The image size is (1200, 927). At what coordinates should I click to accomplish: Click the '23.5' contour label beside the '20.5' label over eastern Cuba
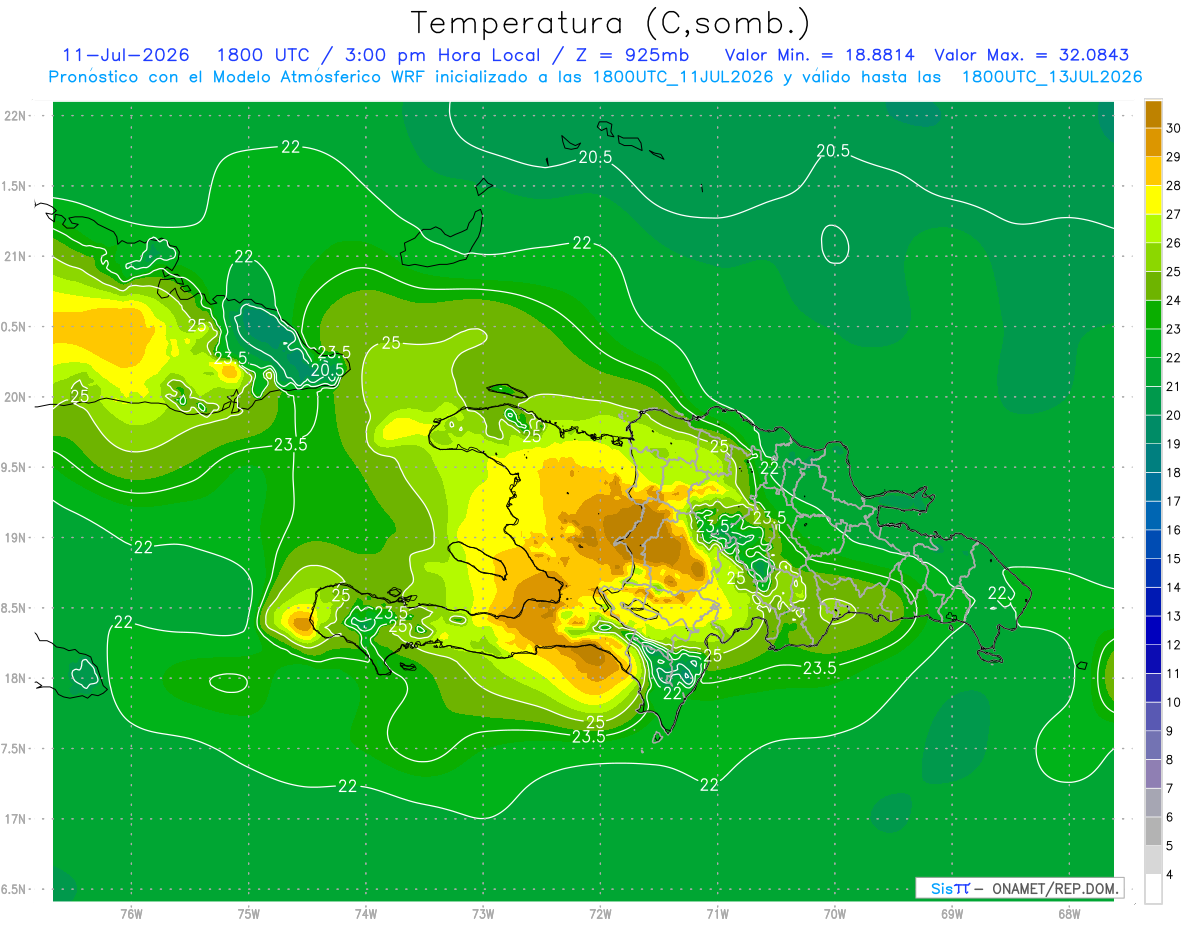[x=334, y=352]
